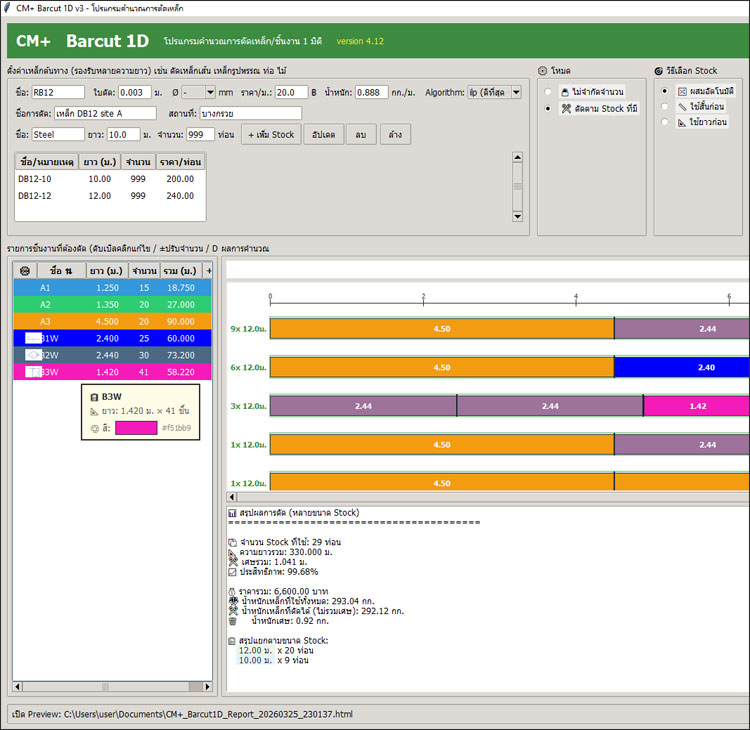Click the B3W row shape icon
Viewport: 750px width, 730px height.
coord(34,372)
